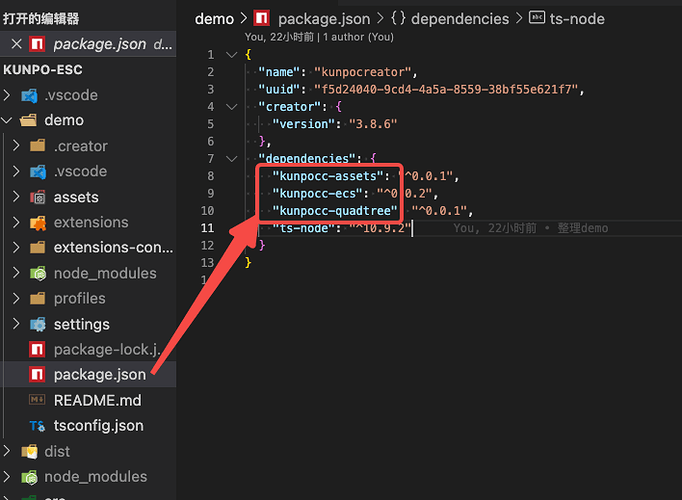Screen dimensions: 682x500
Task: Click line number 13 in the gutter
Action: tap(207, 263)
